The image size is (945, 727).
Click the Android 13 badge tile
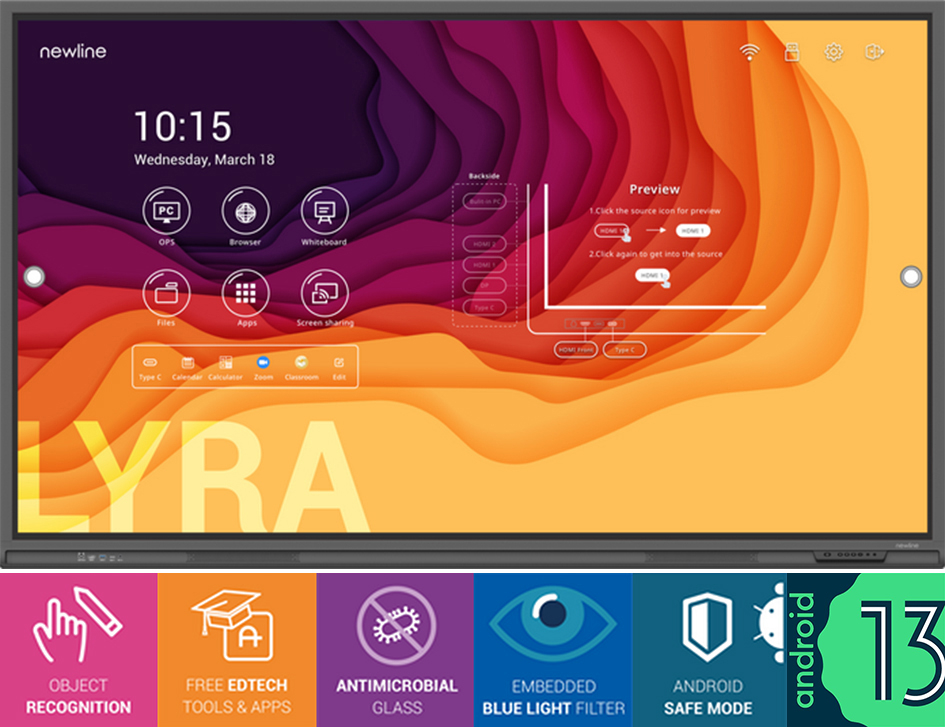click(x=866, y=650)
